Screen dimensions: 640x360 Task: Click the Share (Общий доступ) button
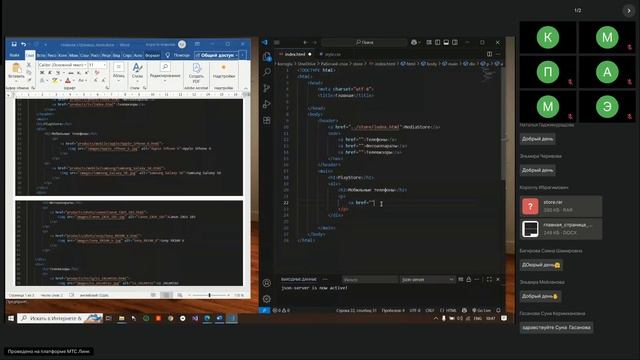click(216, 55)
